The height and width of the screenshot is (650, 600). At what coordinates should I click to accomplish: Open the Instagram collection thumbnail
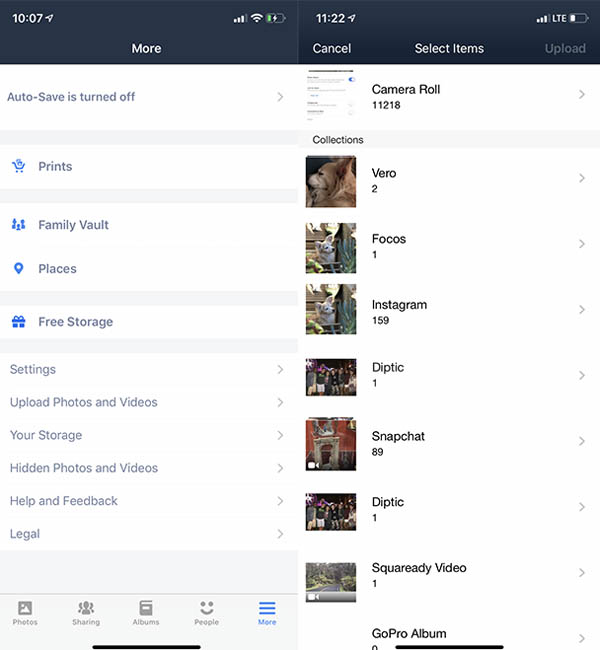tap(330, 309)
